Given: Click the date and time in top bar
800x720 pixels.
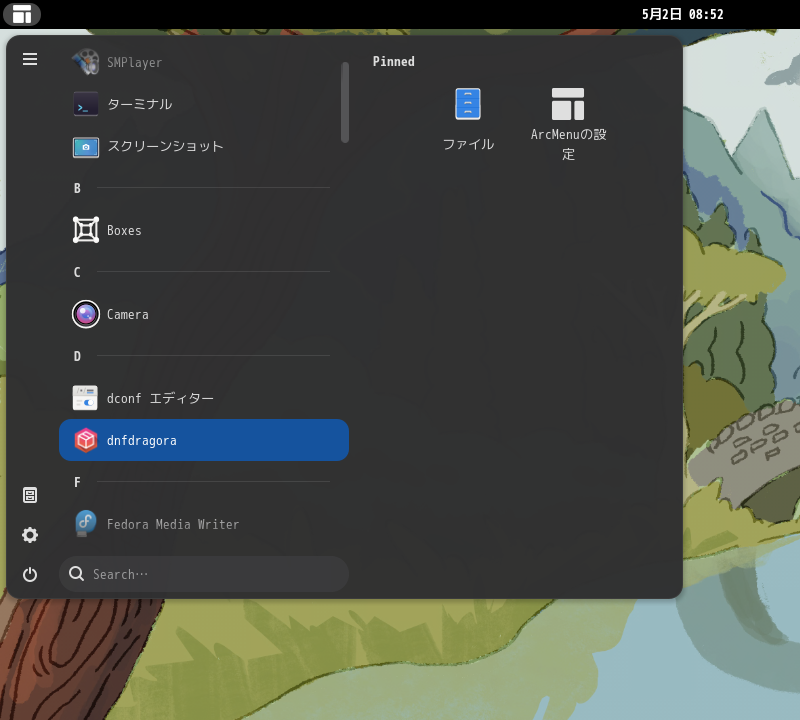Looking at the screenshot, I should (683, 14).
